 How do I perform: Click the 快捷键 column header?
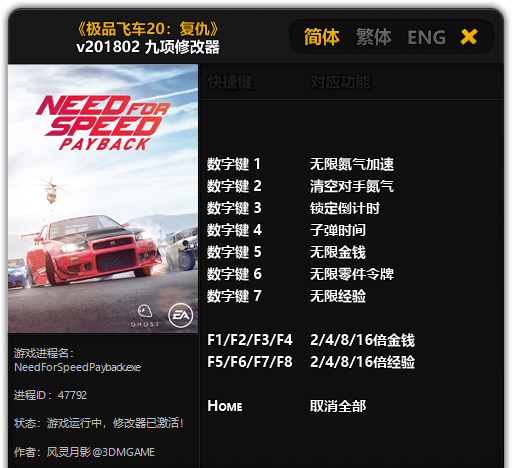pyautogui.click(x=230, y=82)
